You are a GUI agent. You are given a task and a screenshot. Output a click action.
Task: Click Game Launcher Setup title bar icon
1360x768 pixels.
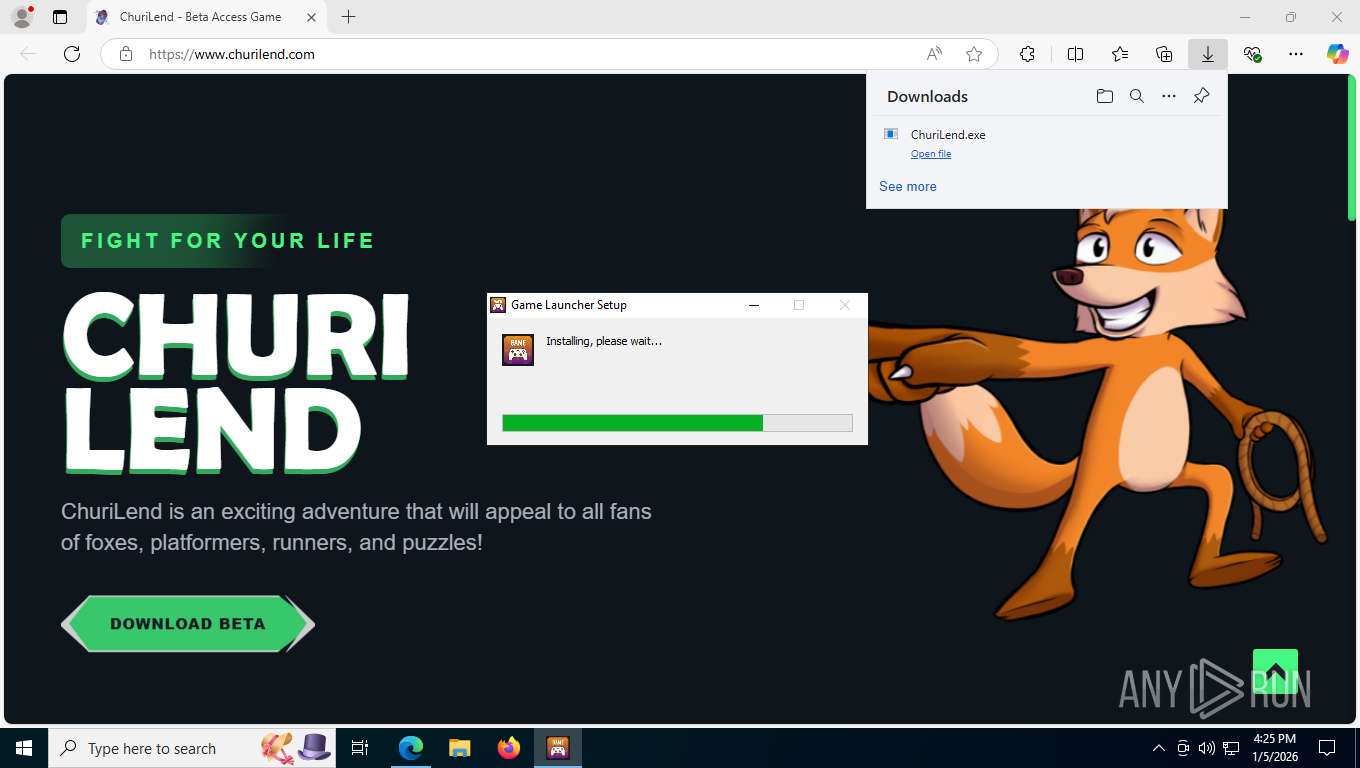click(498, 305)
